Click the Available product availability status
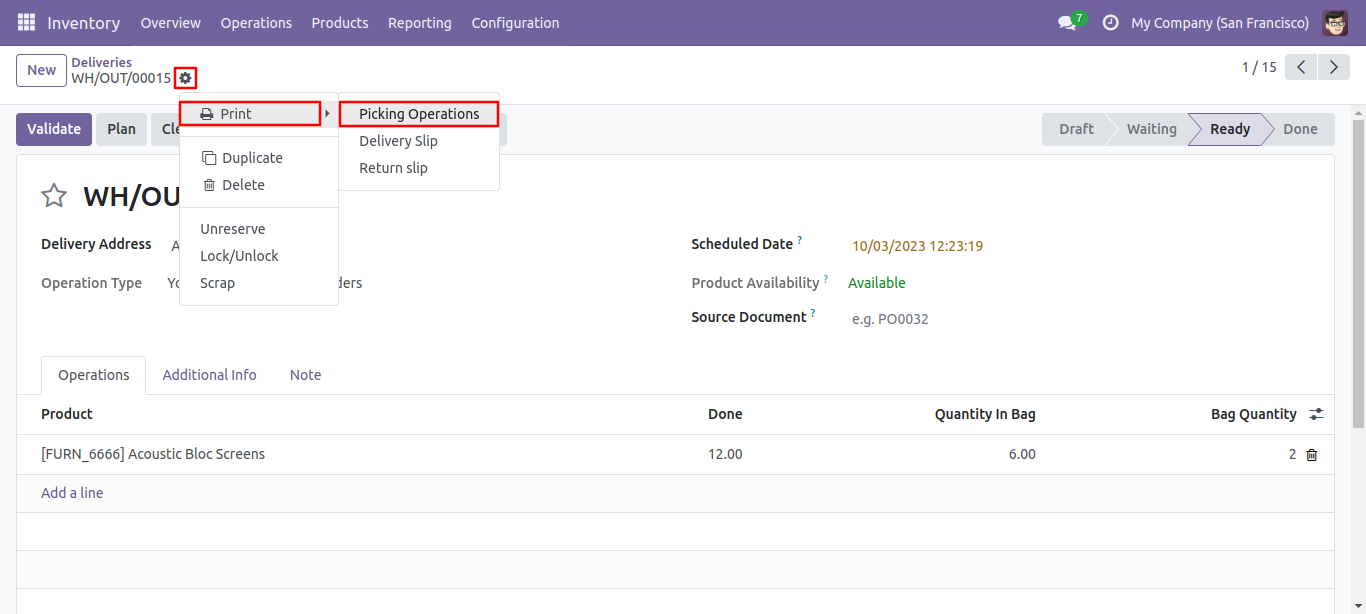Viewport: 1366px width, 614px height. click(x=877, y=283)
